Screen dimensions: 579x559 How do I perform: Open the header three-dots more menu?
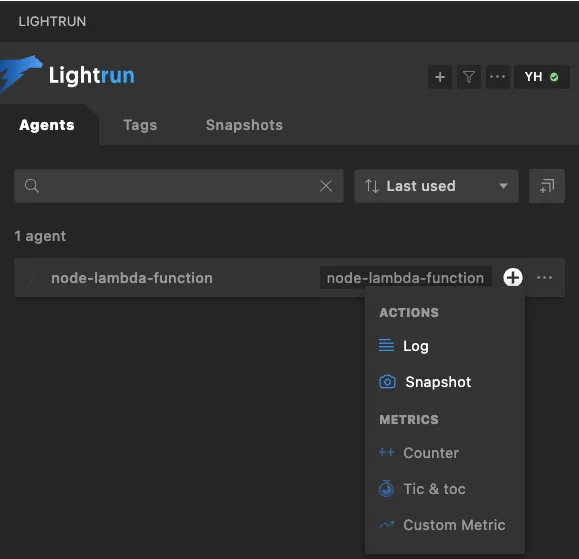click(x=497, y=77)
